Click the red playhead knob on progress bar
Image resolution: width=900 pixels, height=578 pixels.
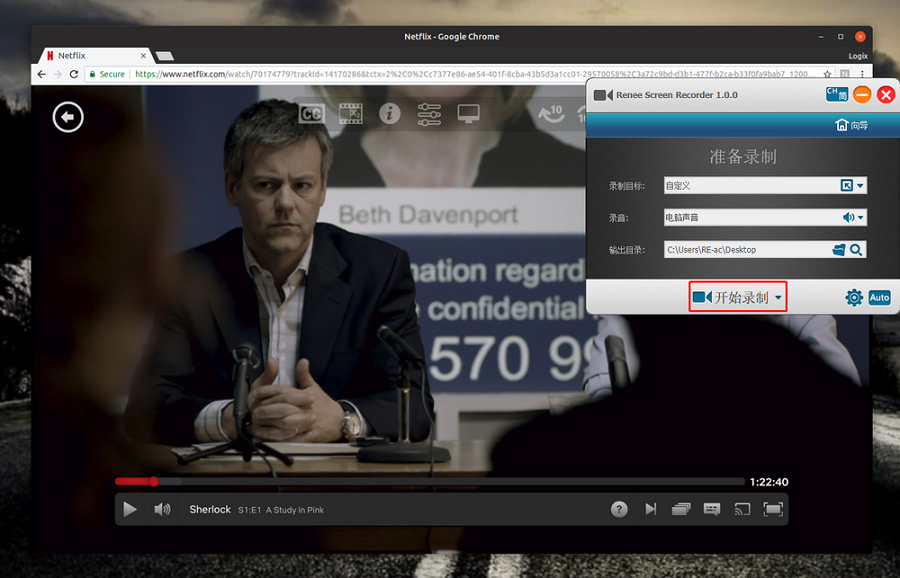click(154, 482)
